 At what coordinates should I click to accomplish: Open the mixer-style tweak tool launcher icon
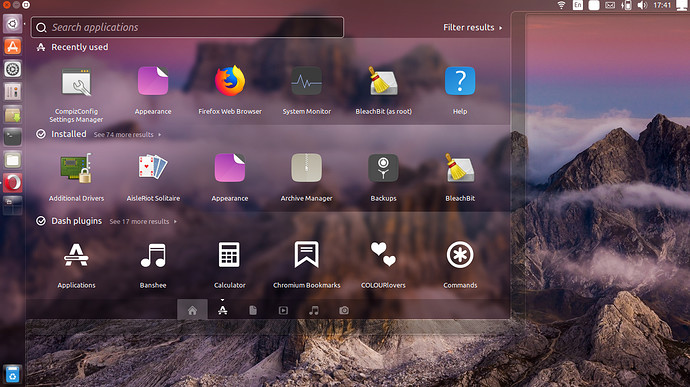coord(13,92)
